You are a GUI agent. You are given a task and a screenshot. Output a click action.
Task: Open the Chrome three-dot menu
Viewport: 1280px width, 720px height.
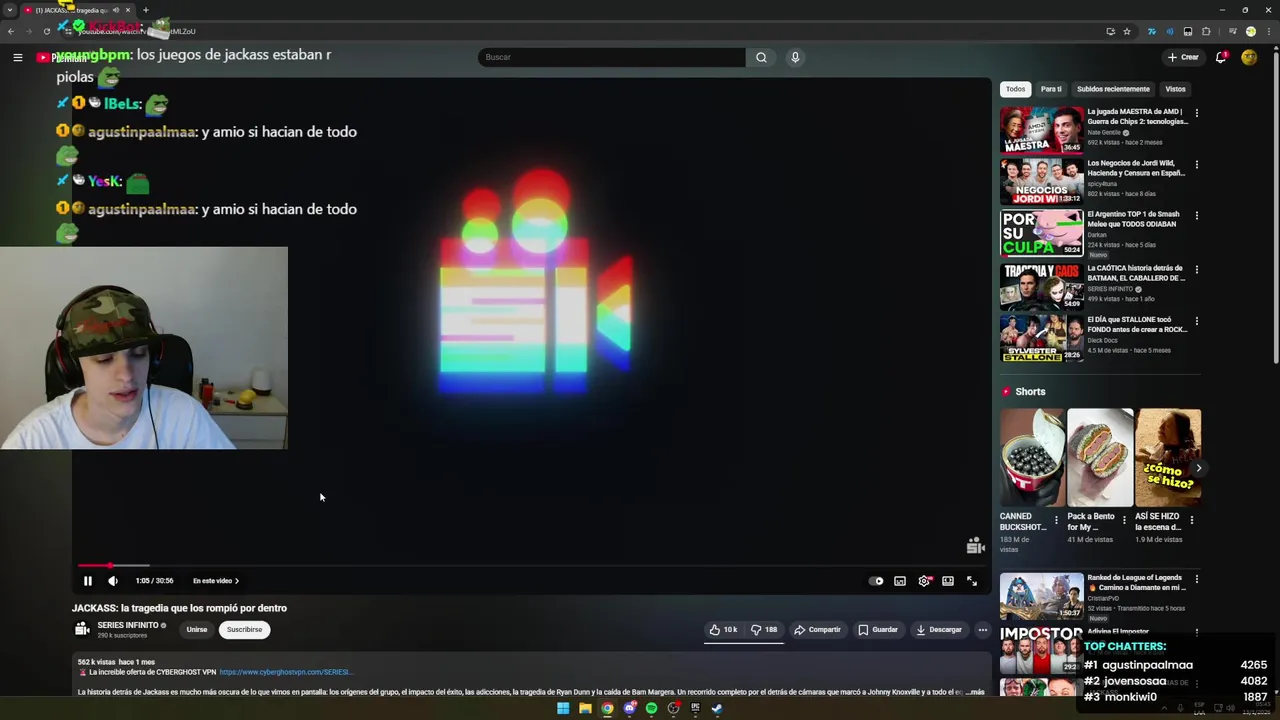1269,31
